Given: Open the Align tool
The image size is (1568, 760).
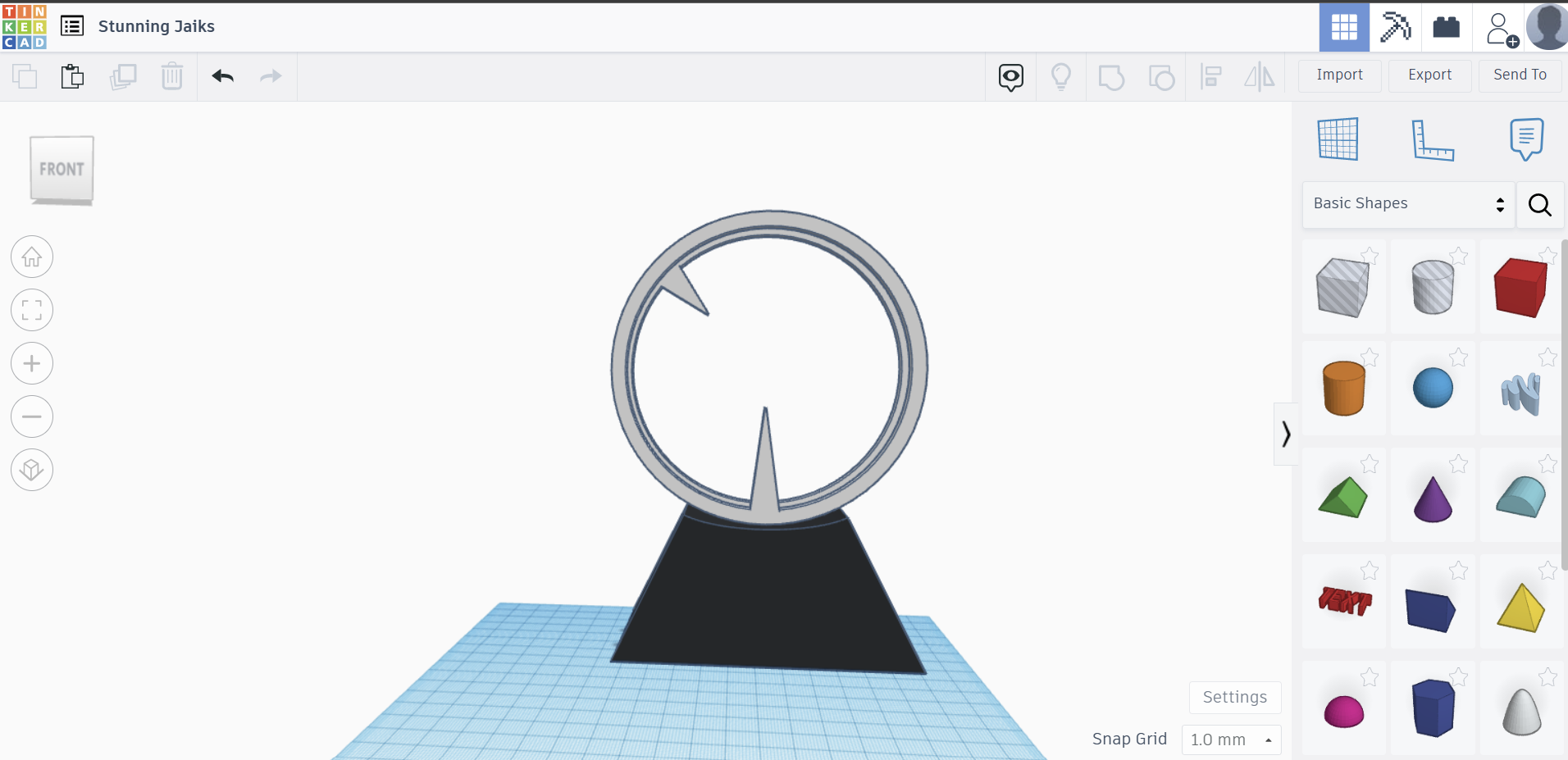Looking at the screenshot, I should coord(1211,76).
